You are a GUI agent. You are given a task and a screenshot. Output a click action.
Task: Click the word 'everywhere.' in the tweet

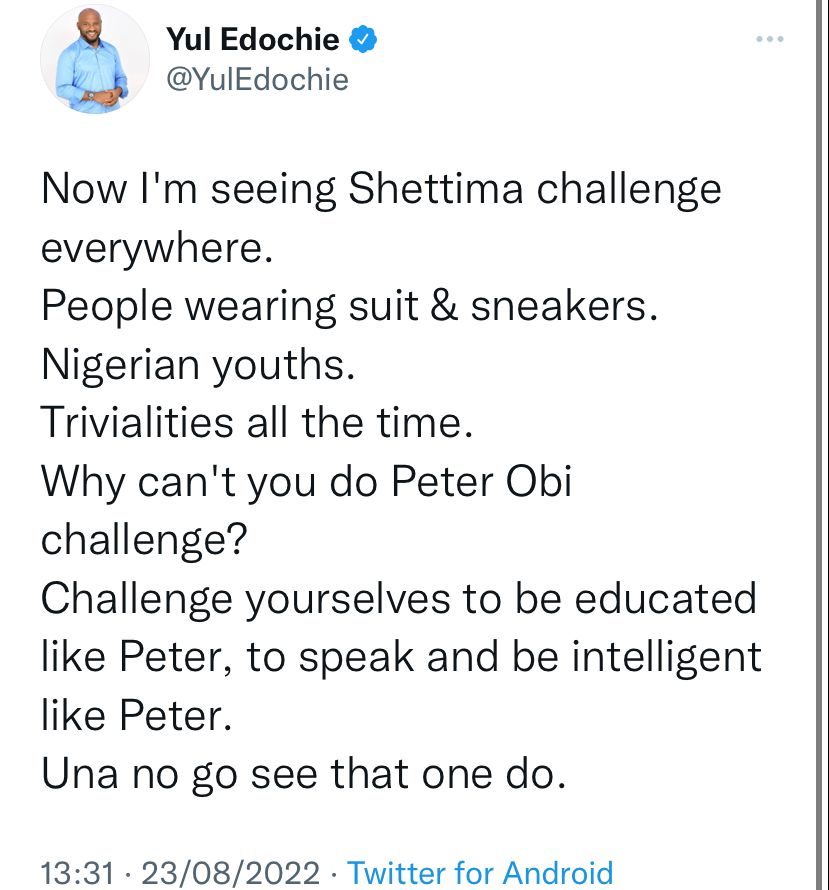click(157, 249)
